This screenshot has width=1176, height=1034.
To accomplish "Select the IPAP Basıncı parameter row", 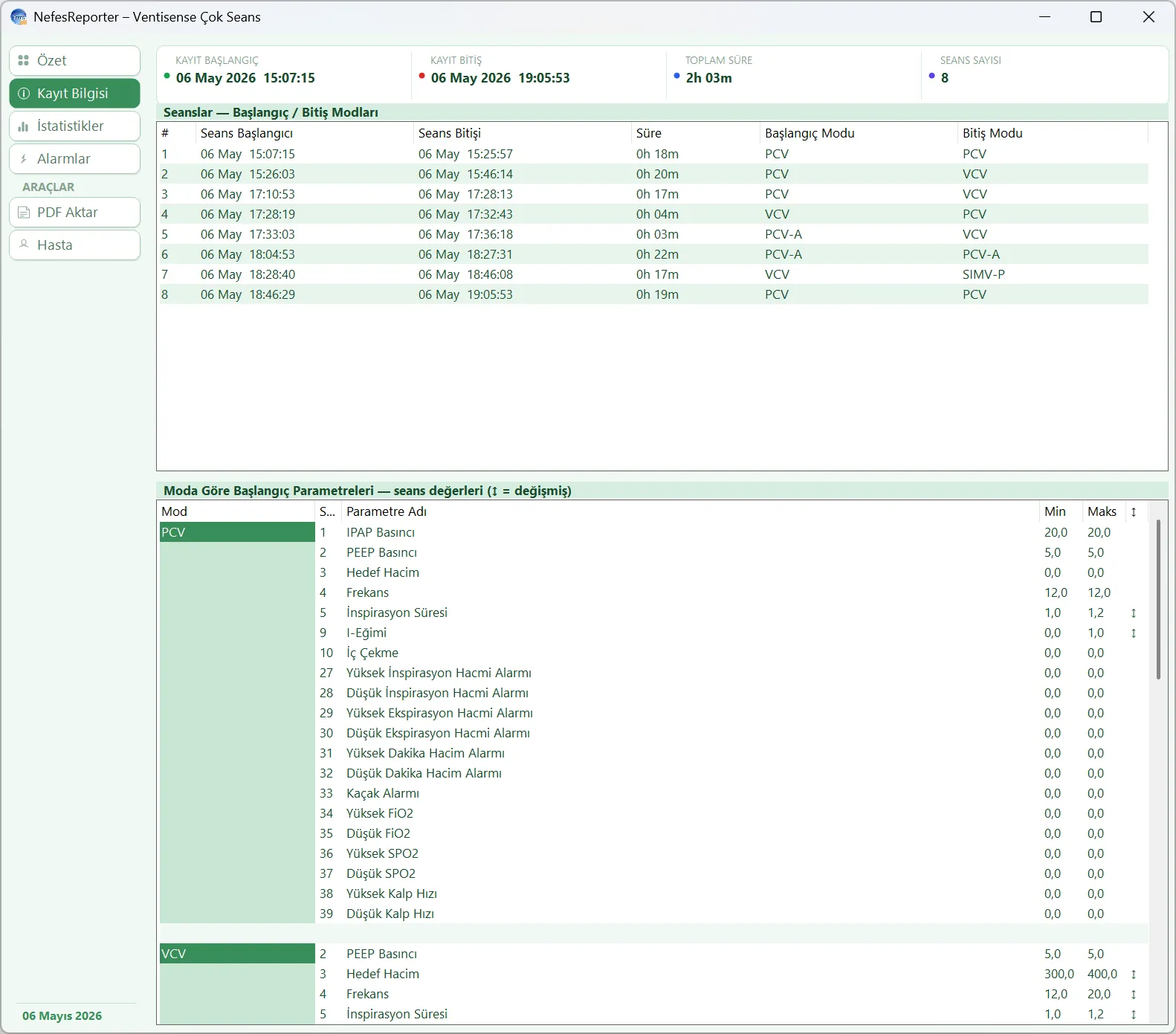I will pos(731,532).
